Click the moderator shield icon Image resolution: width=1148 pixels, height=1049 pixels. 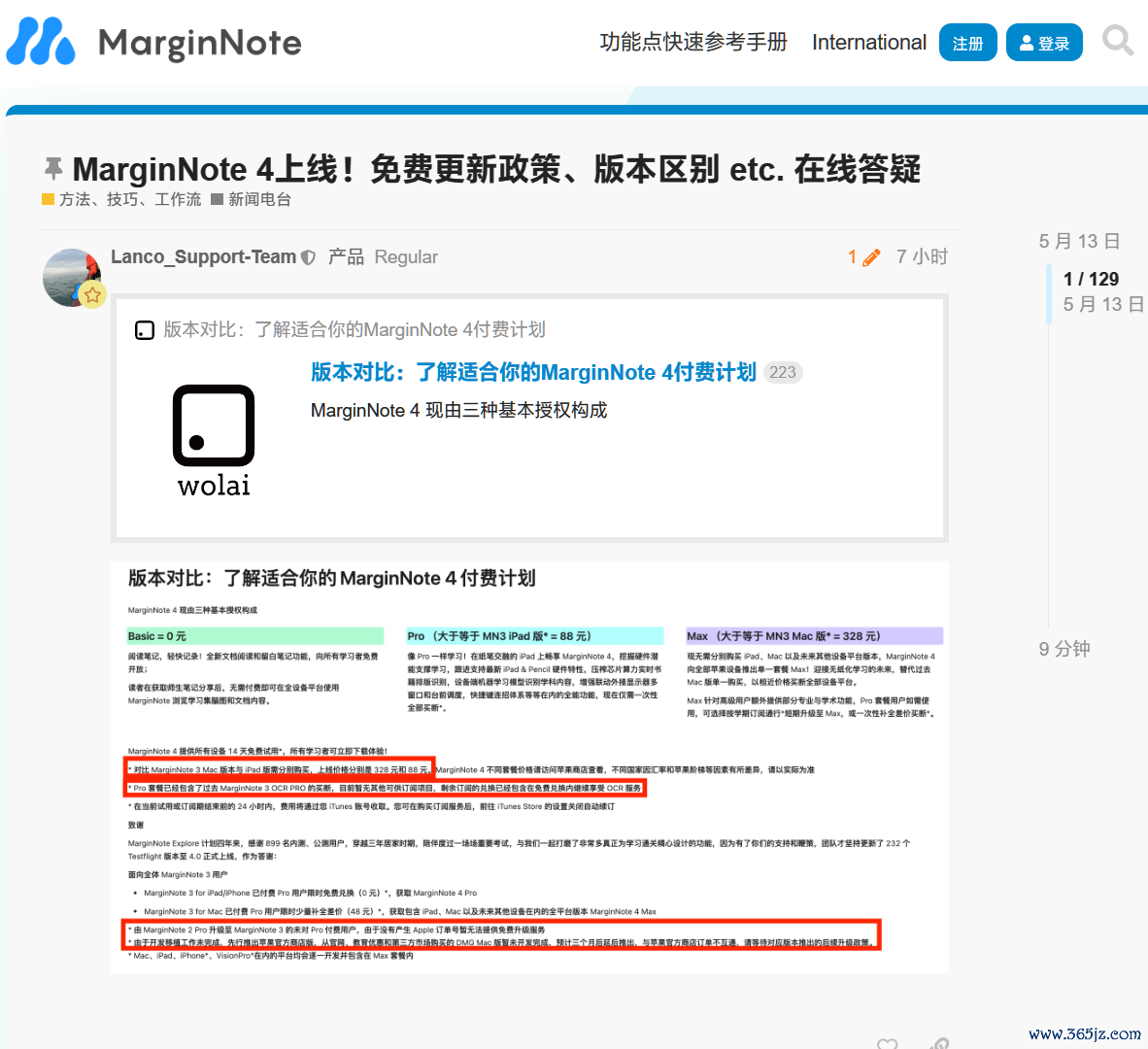click(308, 257)
